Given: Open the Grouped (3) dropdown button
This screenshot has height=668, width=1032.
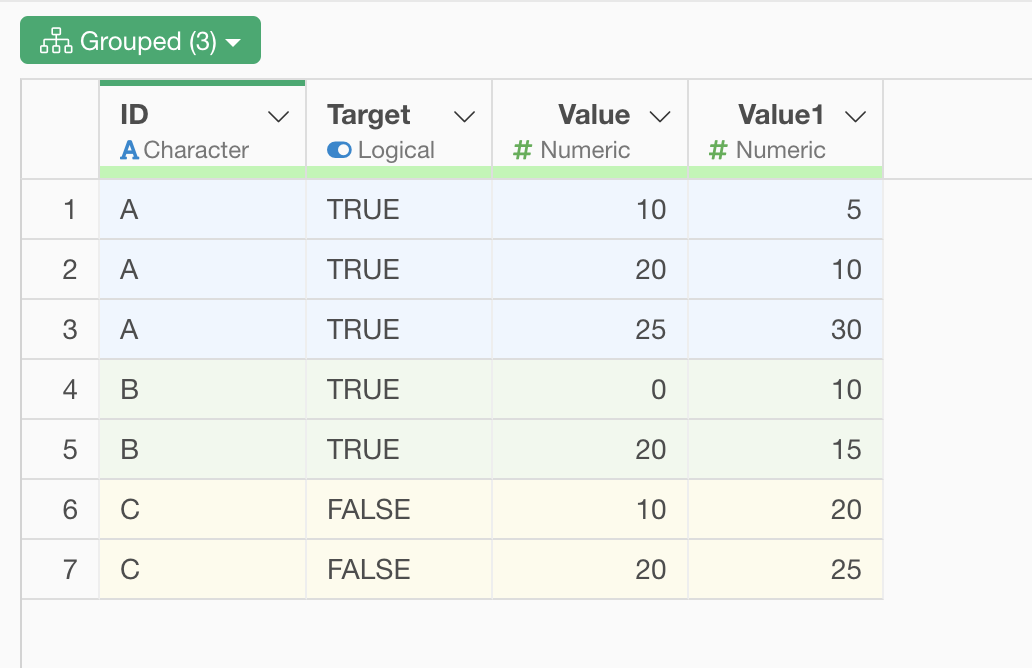Looking at the screenshot, I should coord(140,42).
